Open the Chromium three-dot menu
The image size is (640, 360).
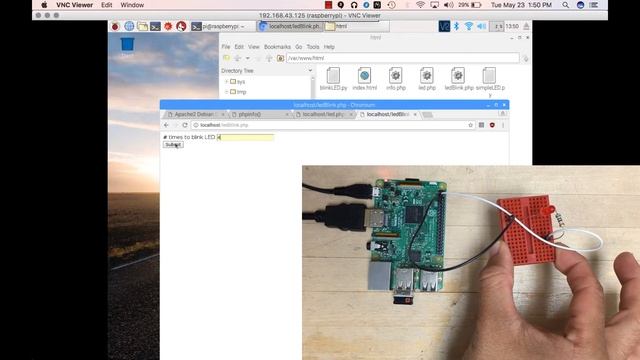click(x=503, y=125)
